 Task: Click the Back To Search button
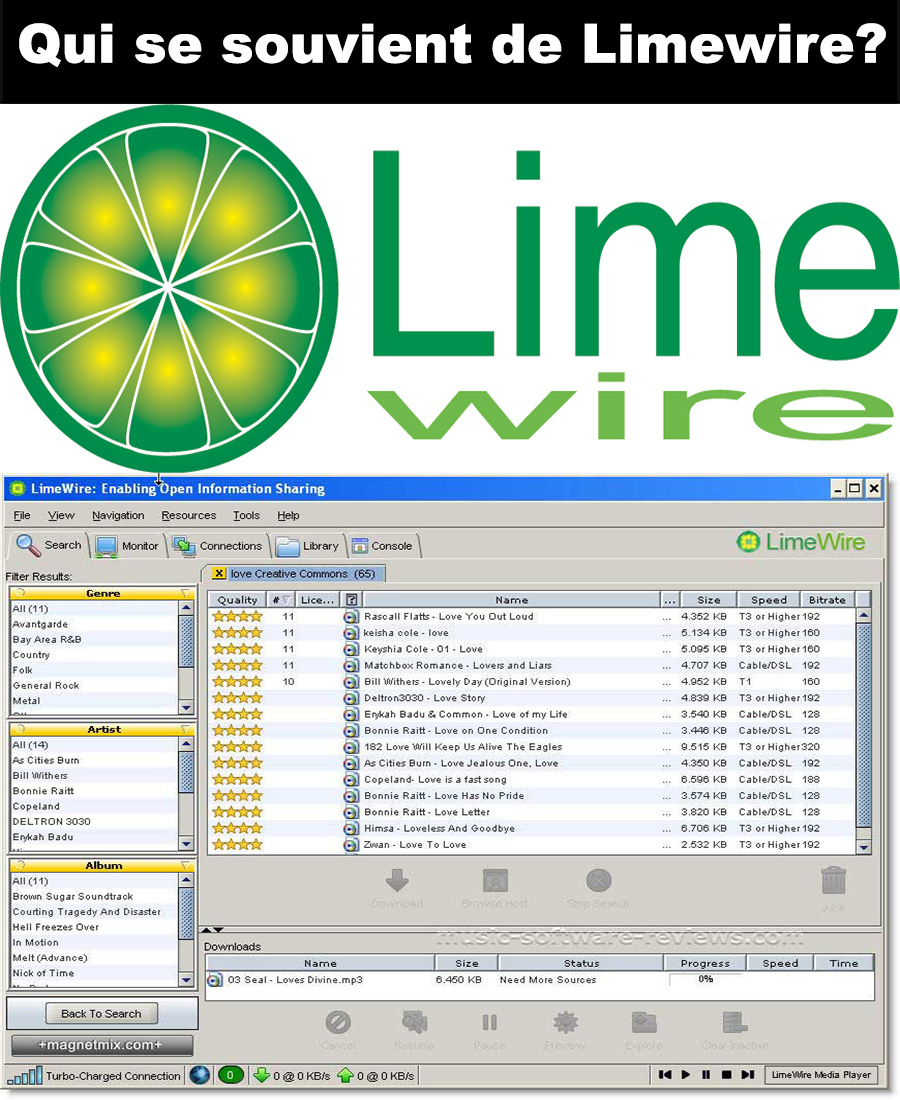(x=101, y=1013)
